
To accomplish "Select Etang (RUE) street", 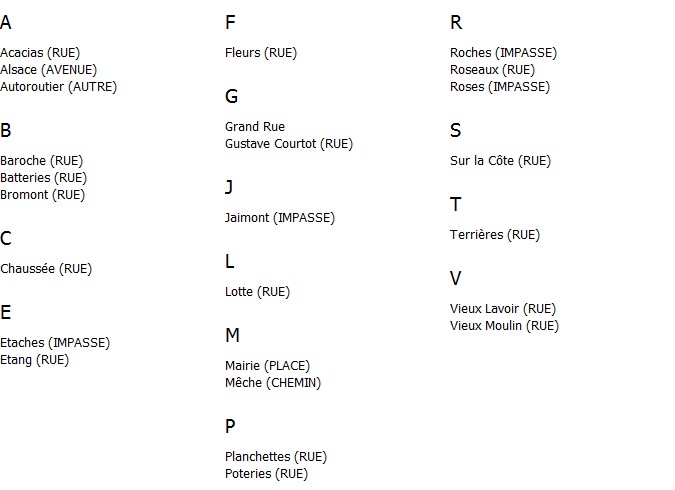I will (34, 360).
